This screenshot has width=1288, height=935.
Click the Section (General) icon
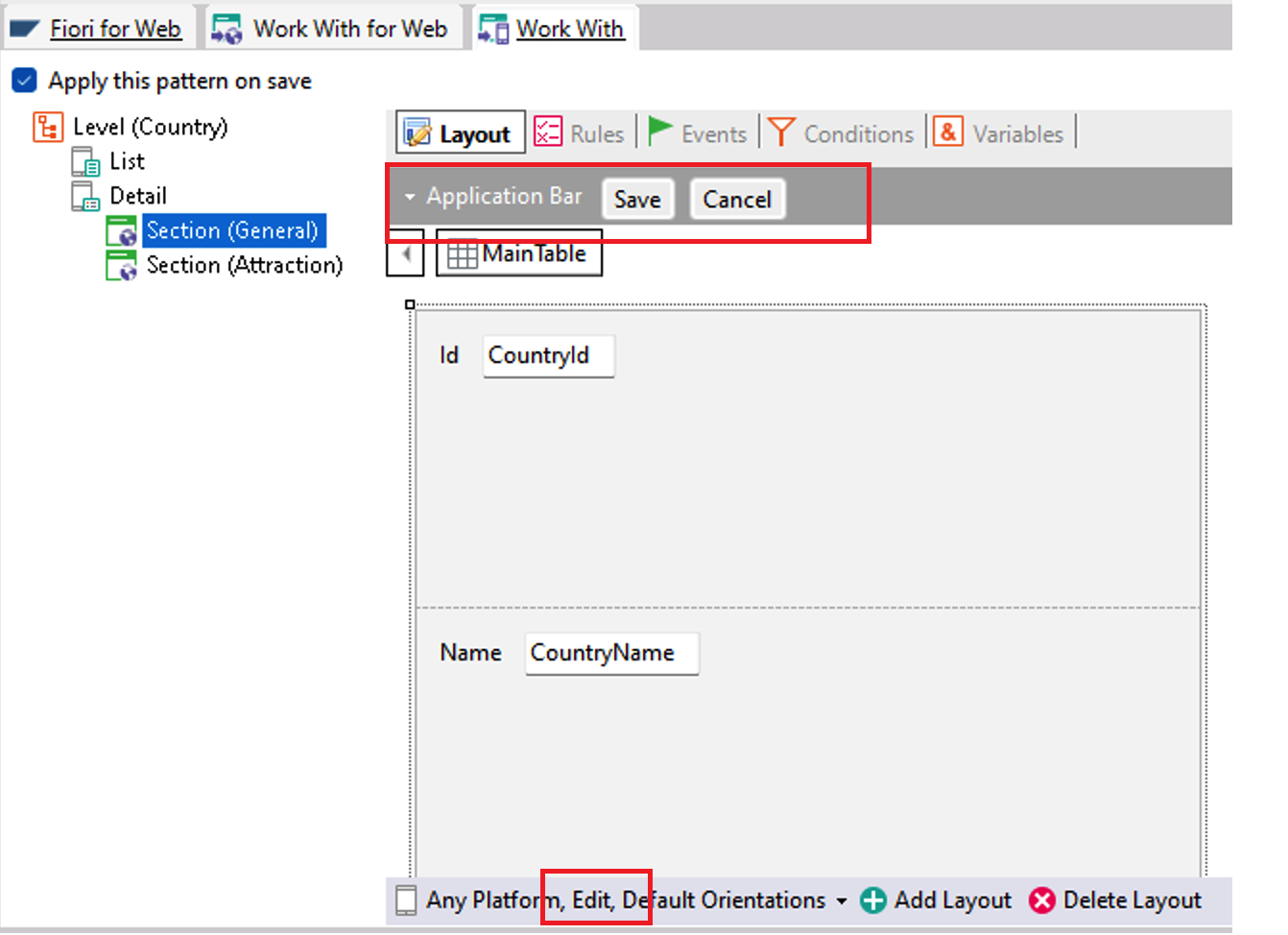(121, 231)
